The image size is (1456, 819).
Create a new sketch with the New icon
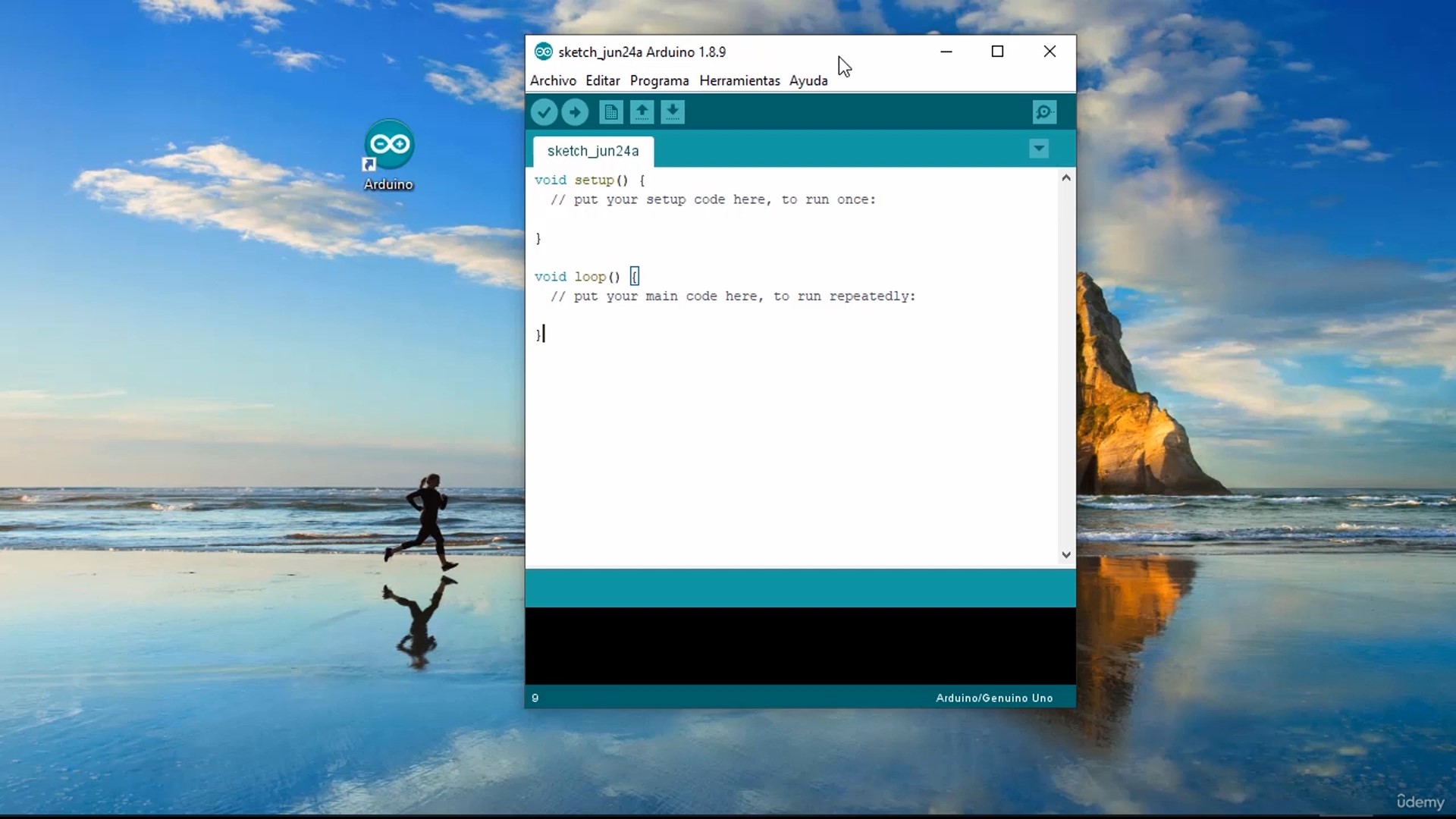point(610,112)
